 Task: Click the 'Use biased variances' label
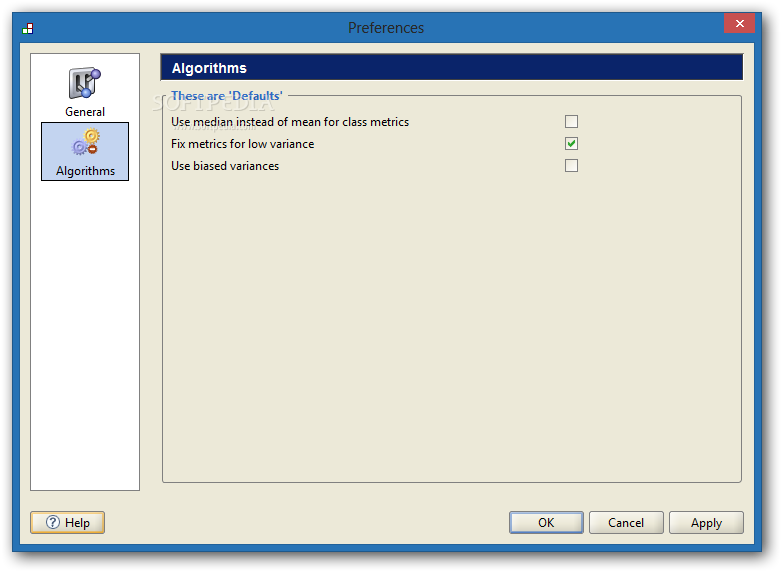[x=225, y=166]
